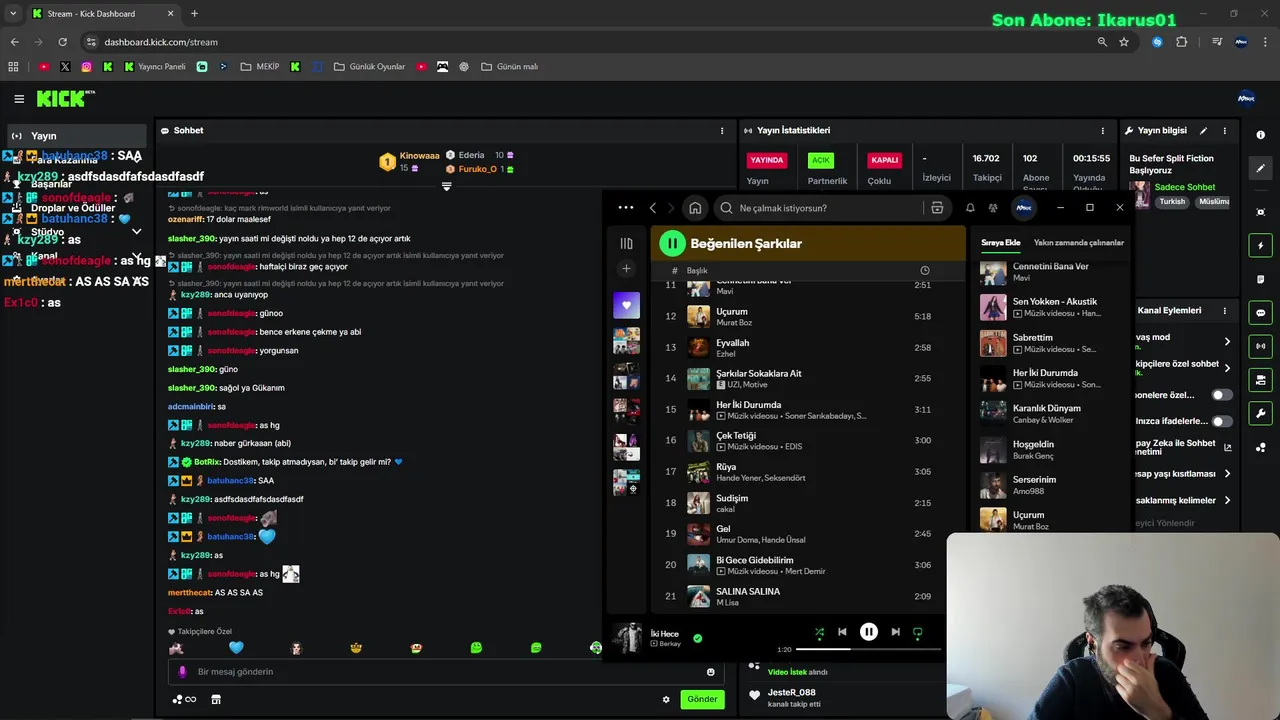Pause playback in Spotify bottom bar
The width and height of the screenshot is (1280, 720).
(x=869, y=632)
